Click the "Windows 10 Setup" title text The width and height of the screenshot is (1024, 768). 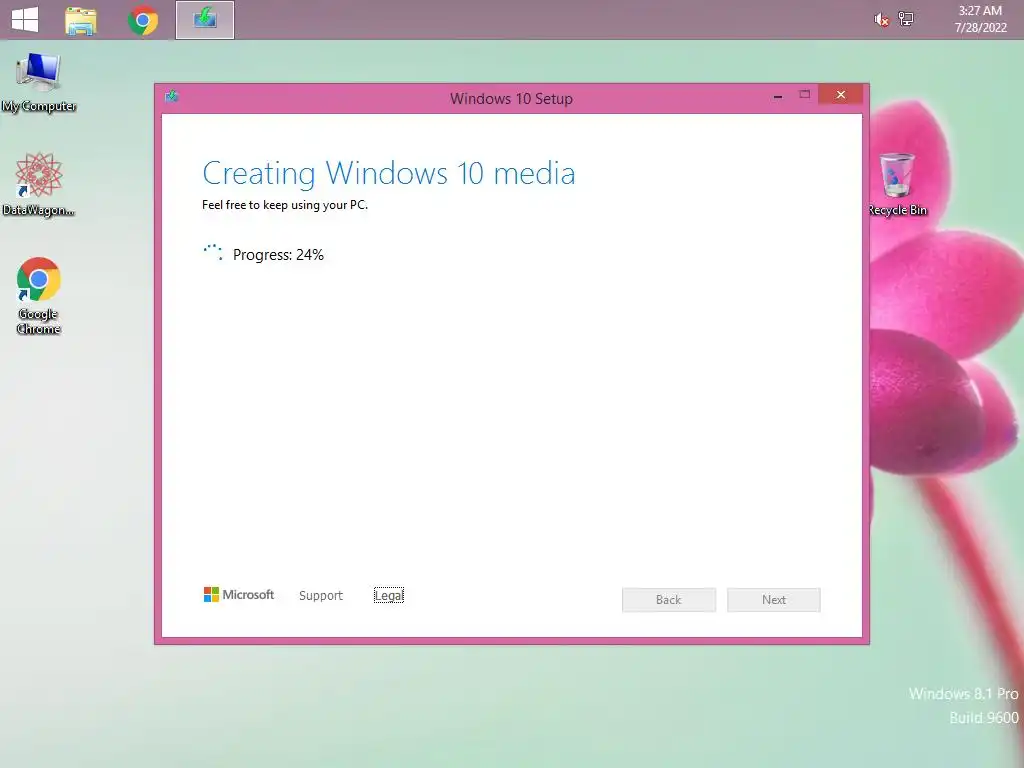pos(511,99)
